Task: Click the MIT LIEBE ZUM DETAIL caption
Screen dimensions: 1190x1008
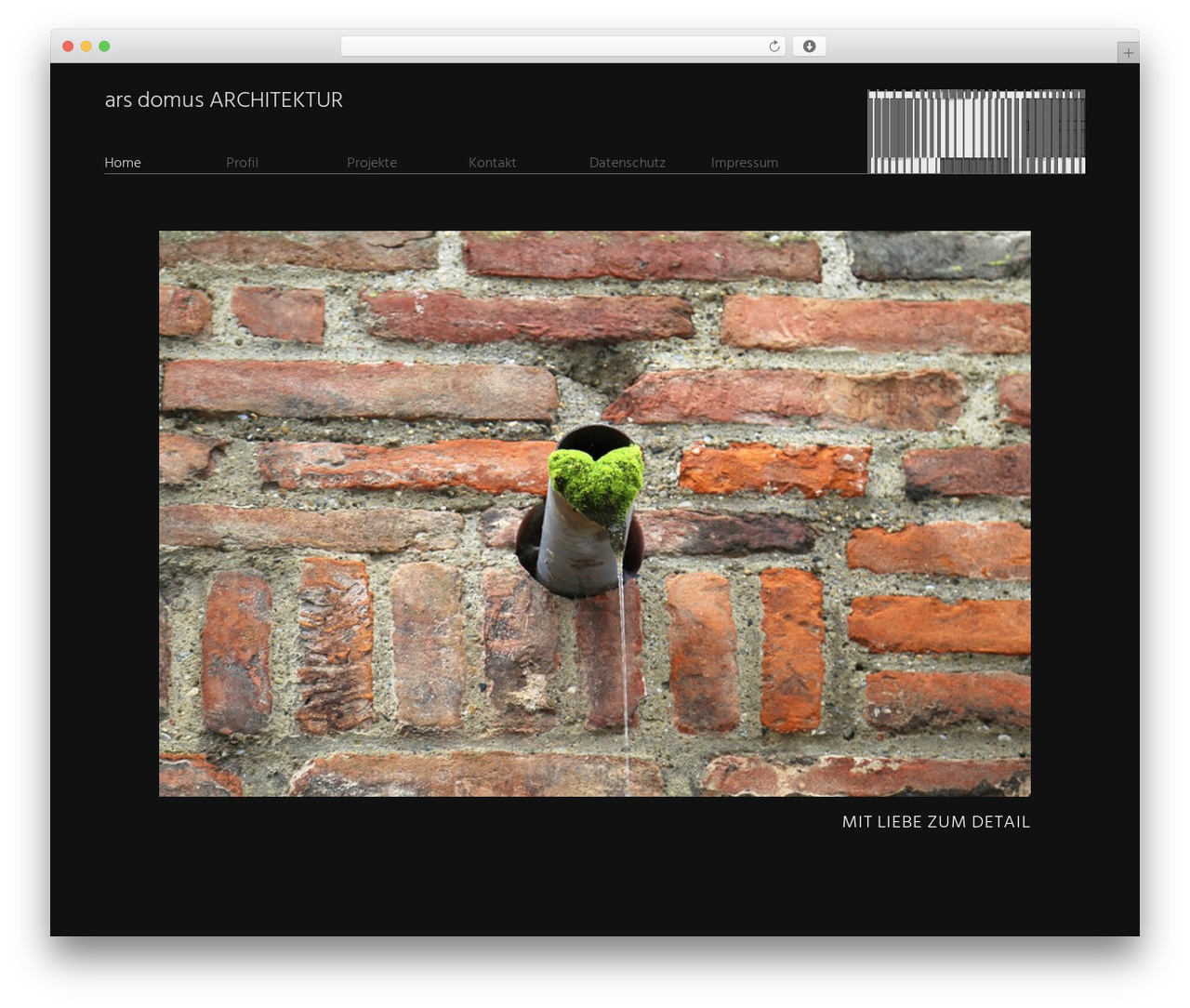Action: (936, 822)
